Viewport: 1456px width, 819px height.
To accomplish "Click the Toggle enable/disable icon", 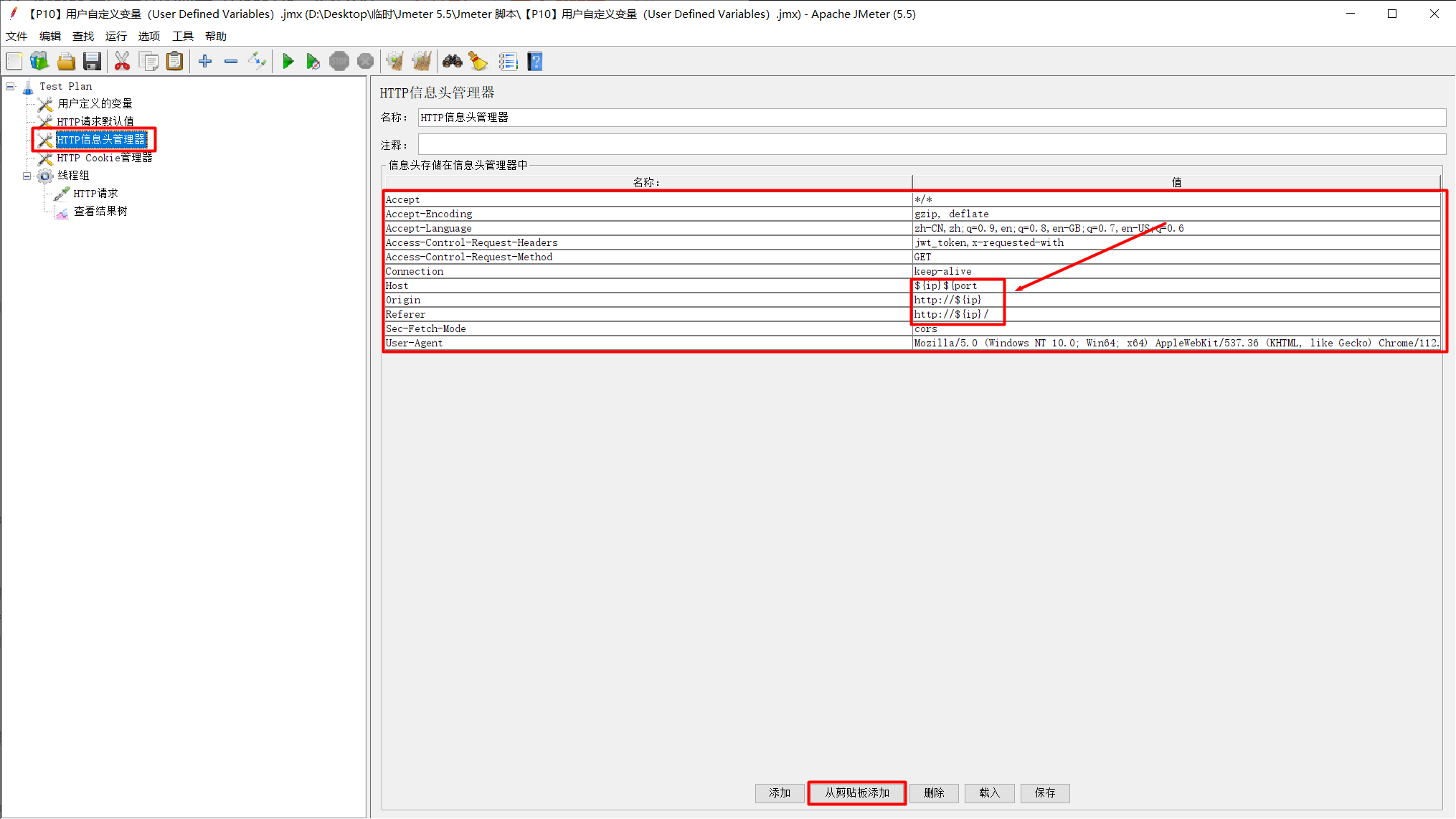I will [x=257, y=62].
